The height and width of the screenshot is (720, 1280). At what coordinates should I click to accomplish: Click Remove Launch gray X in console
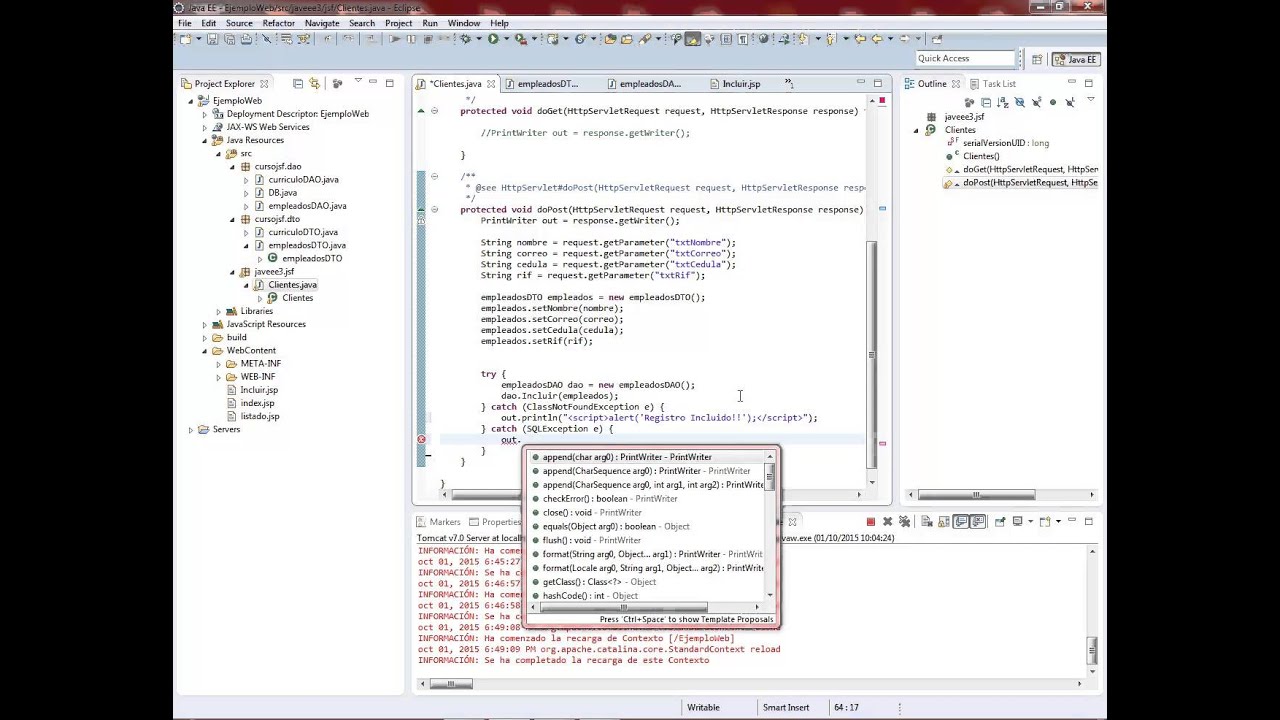(887, 522)
